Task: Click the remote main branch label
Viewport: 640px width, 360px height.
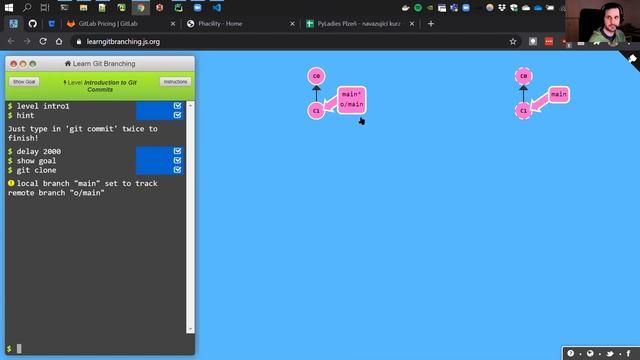Action: [x=559, y=94]
